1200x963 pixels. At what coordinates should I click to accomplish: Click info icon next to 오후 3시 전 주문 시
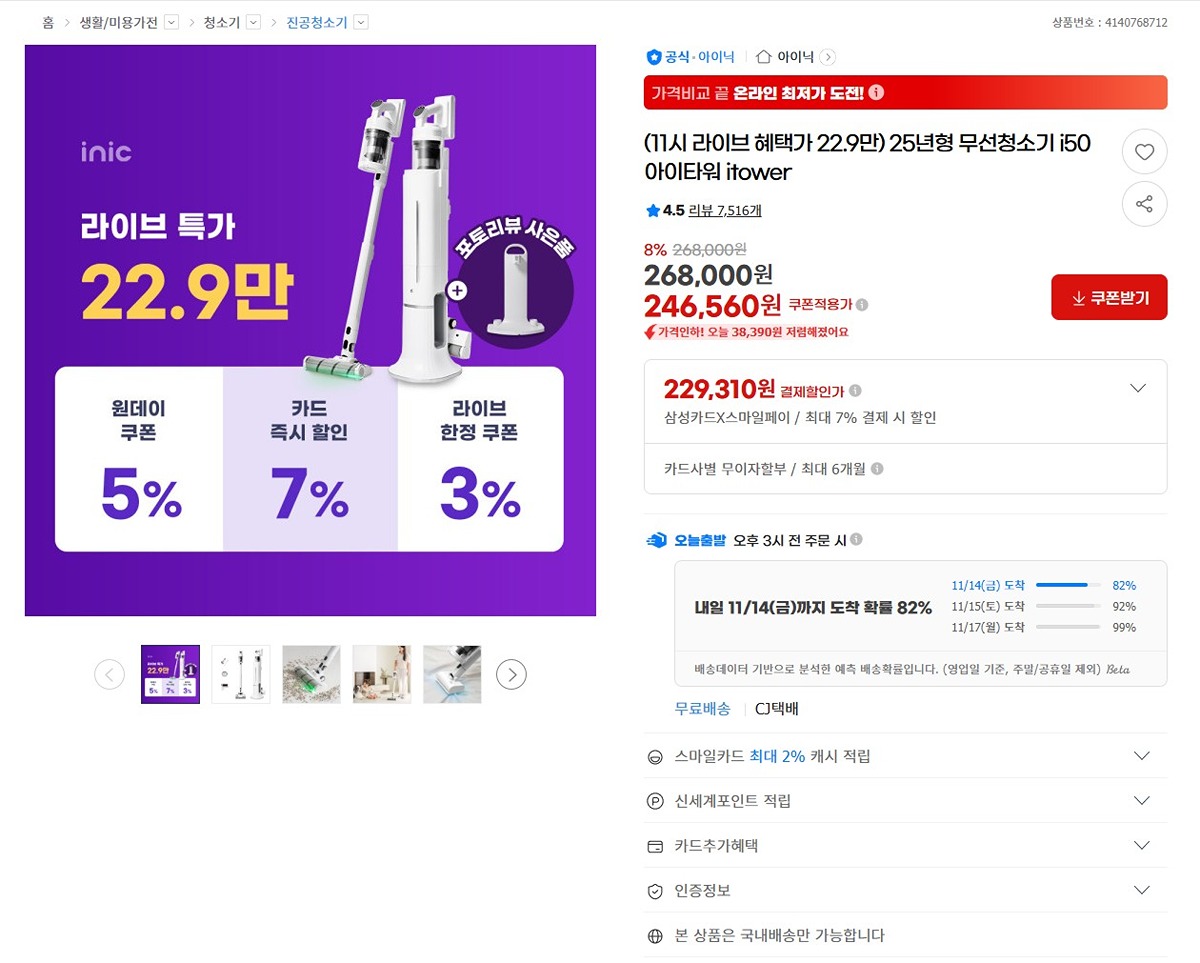tap(856, 540)
